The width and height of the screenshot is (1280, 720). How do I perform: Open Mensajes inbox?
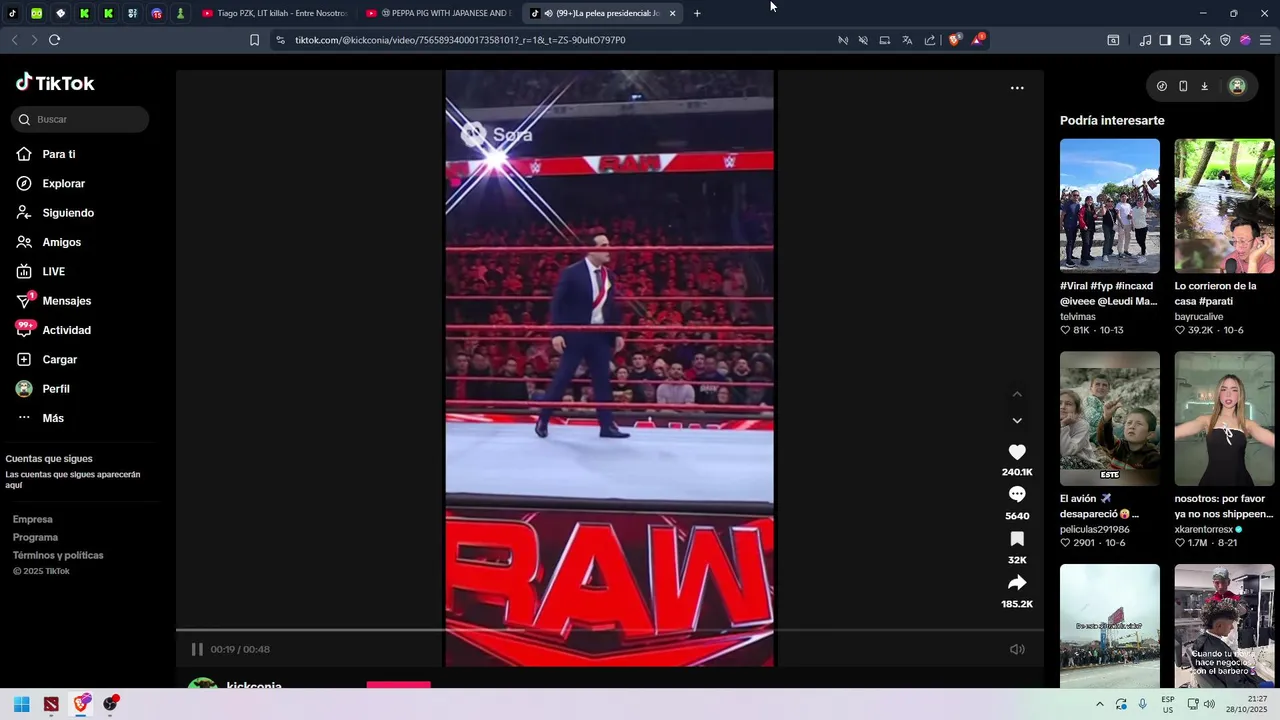(54, 301)
